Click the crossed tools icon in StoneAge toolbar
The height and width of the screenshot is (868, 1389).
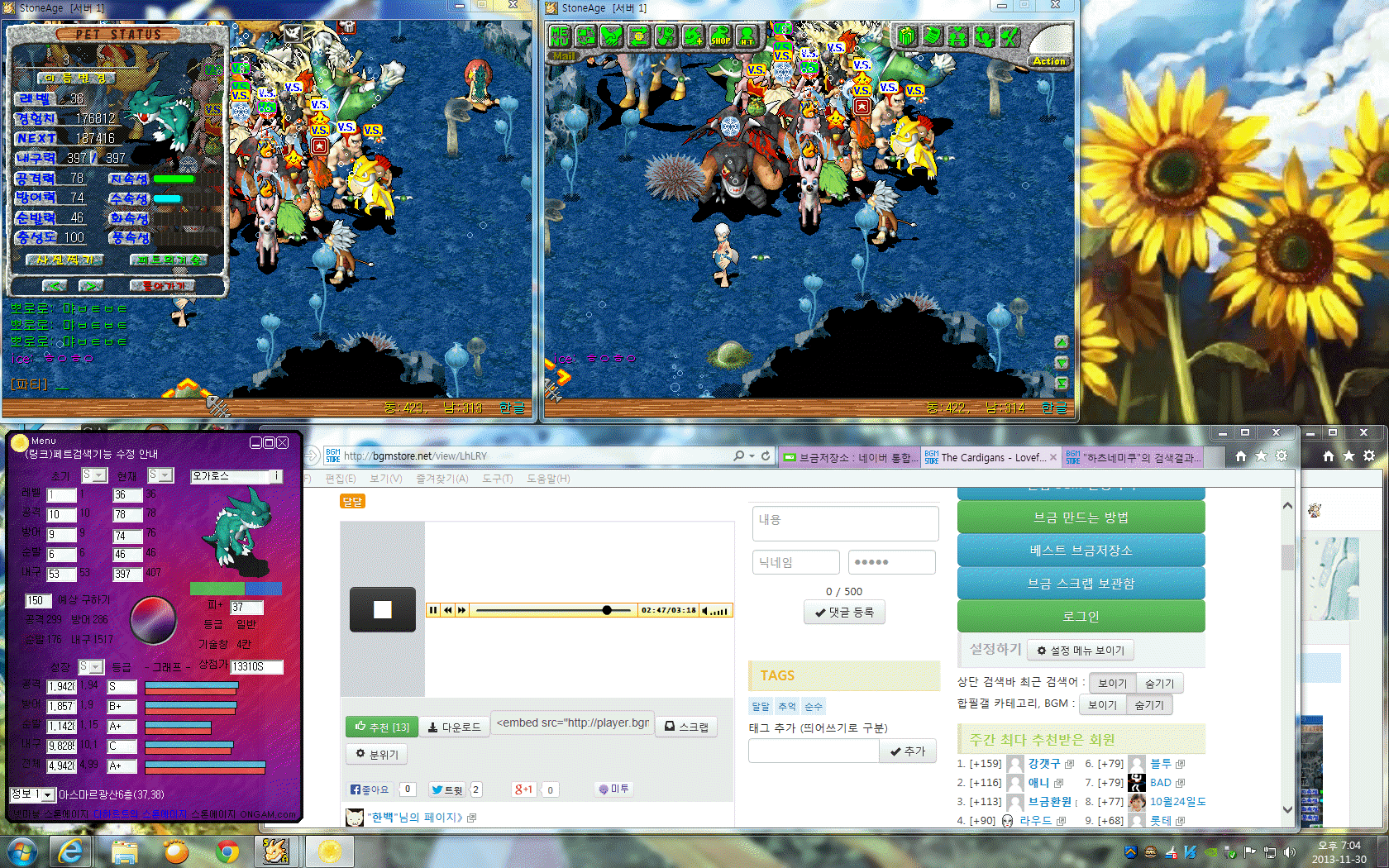(x=1010, y=36)
